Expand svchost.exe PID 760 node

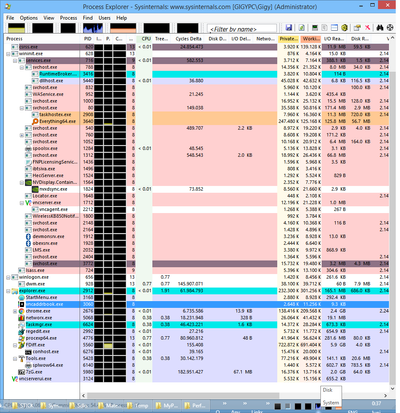(x=22, y=135)
